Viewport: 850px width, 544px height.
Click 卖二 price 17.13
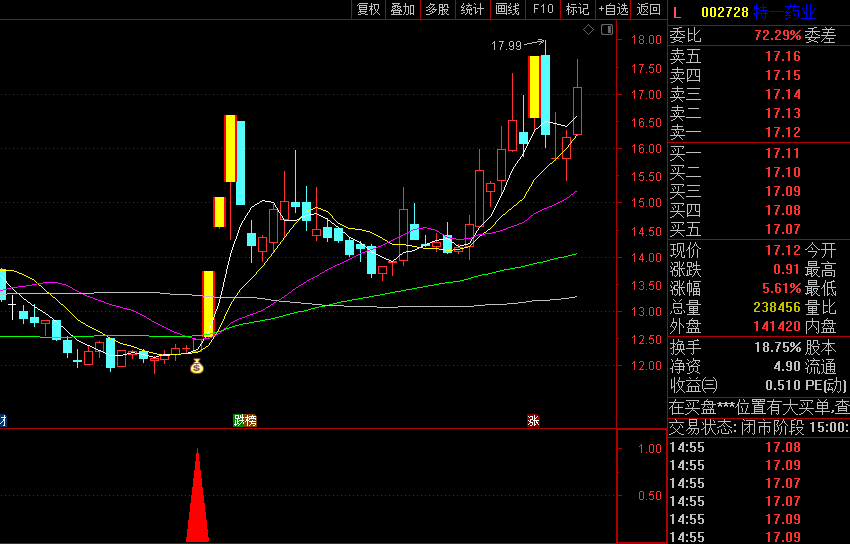pos(783,113)
